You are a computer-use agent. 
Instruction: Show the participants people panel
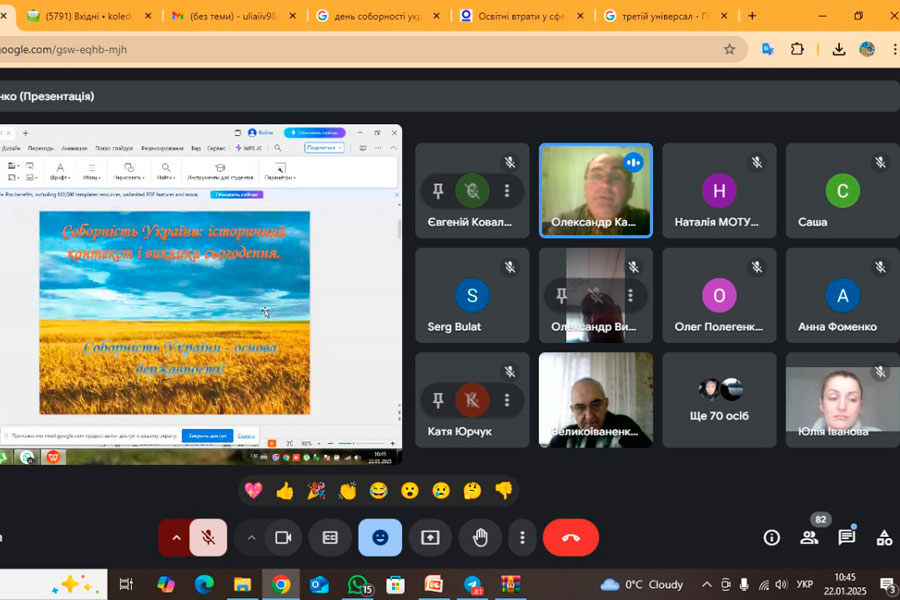[809, 537]
